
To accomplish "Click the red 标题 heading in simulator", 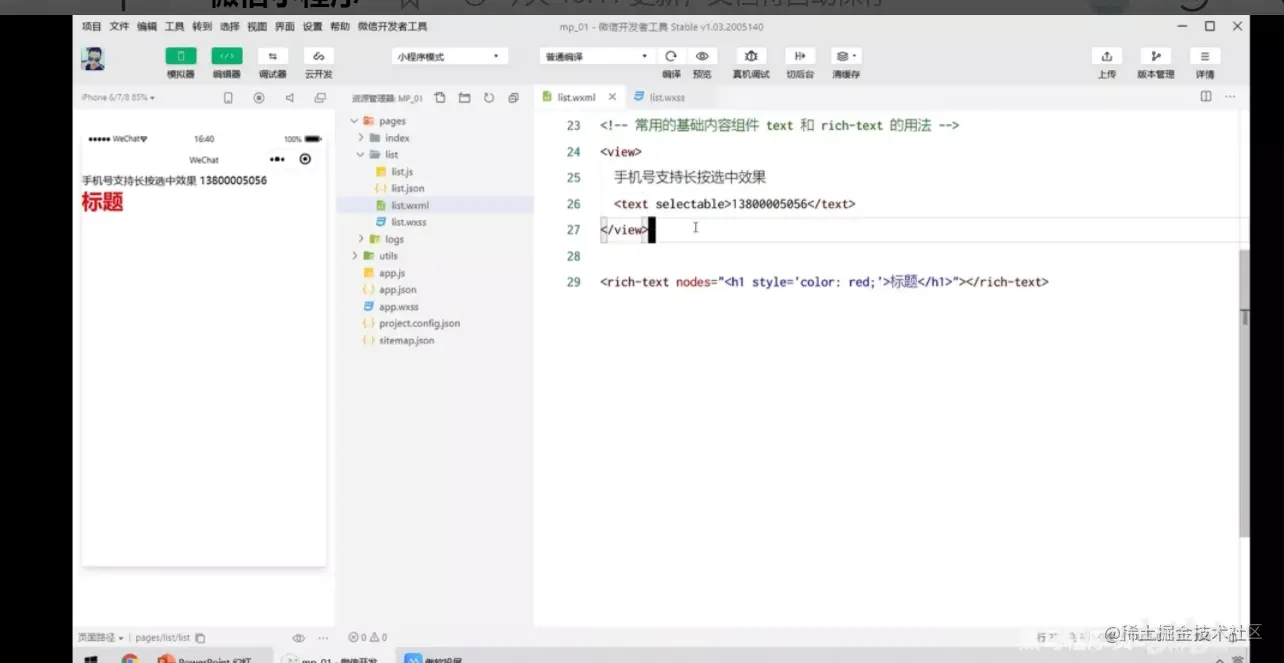I will tap(102, 202).
